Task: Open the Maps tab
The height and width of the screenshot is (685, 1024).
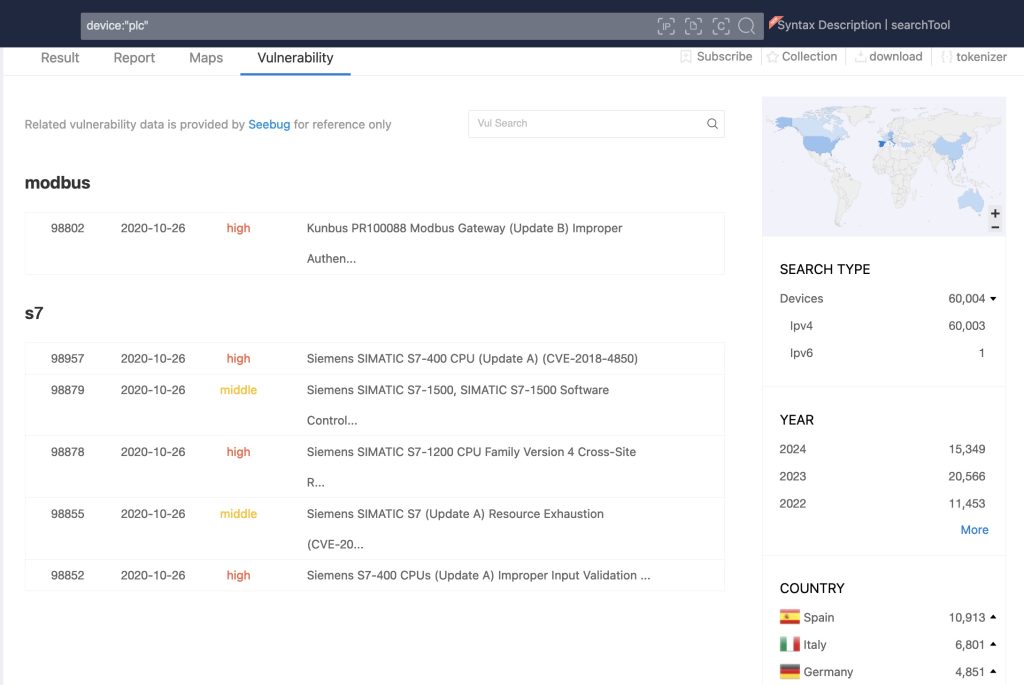Action: (x=206, y=57)
